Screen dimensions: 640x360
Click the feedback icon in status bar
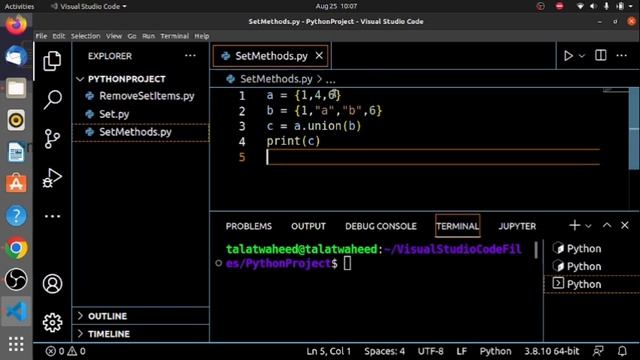coord(598,351)
